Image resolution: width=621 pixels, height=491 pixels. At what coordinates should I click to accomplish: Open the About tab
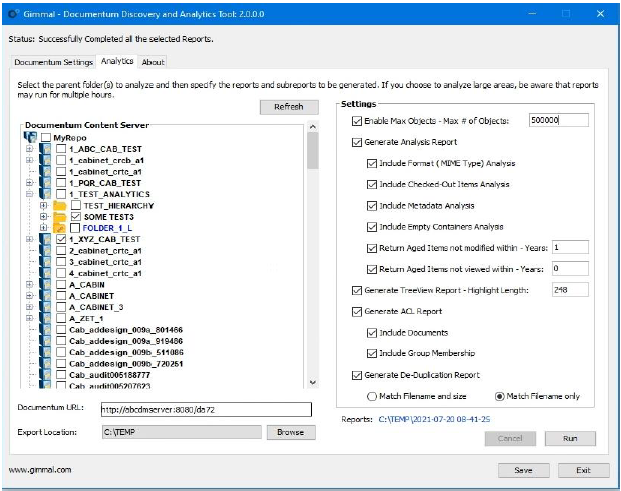153,62
